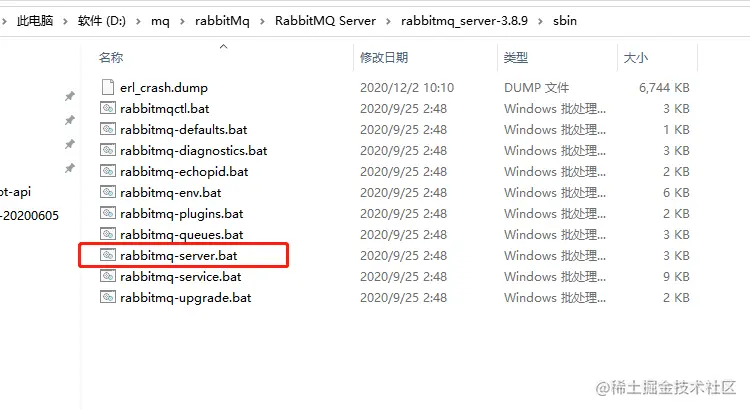750x410 pixels.
Task: Click the sbin breadcrumb segment
Action: (565, 21)
